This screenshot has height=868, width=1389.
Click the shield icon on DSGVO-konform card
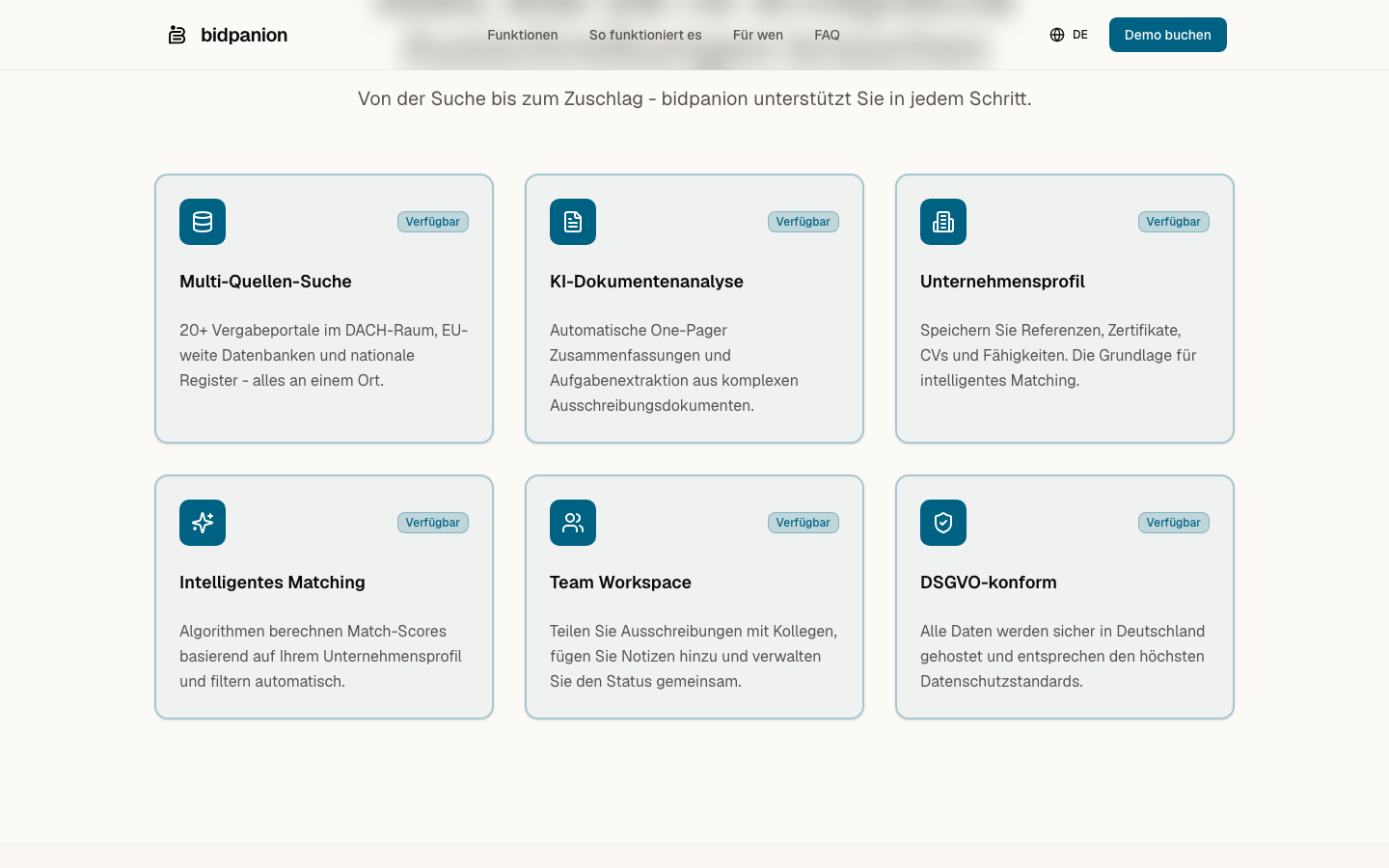coord(943,523)
